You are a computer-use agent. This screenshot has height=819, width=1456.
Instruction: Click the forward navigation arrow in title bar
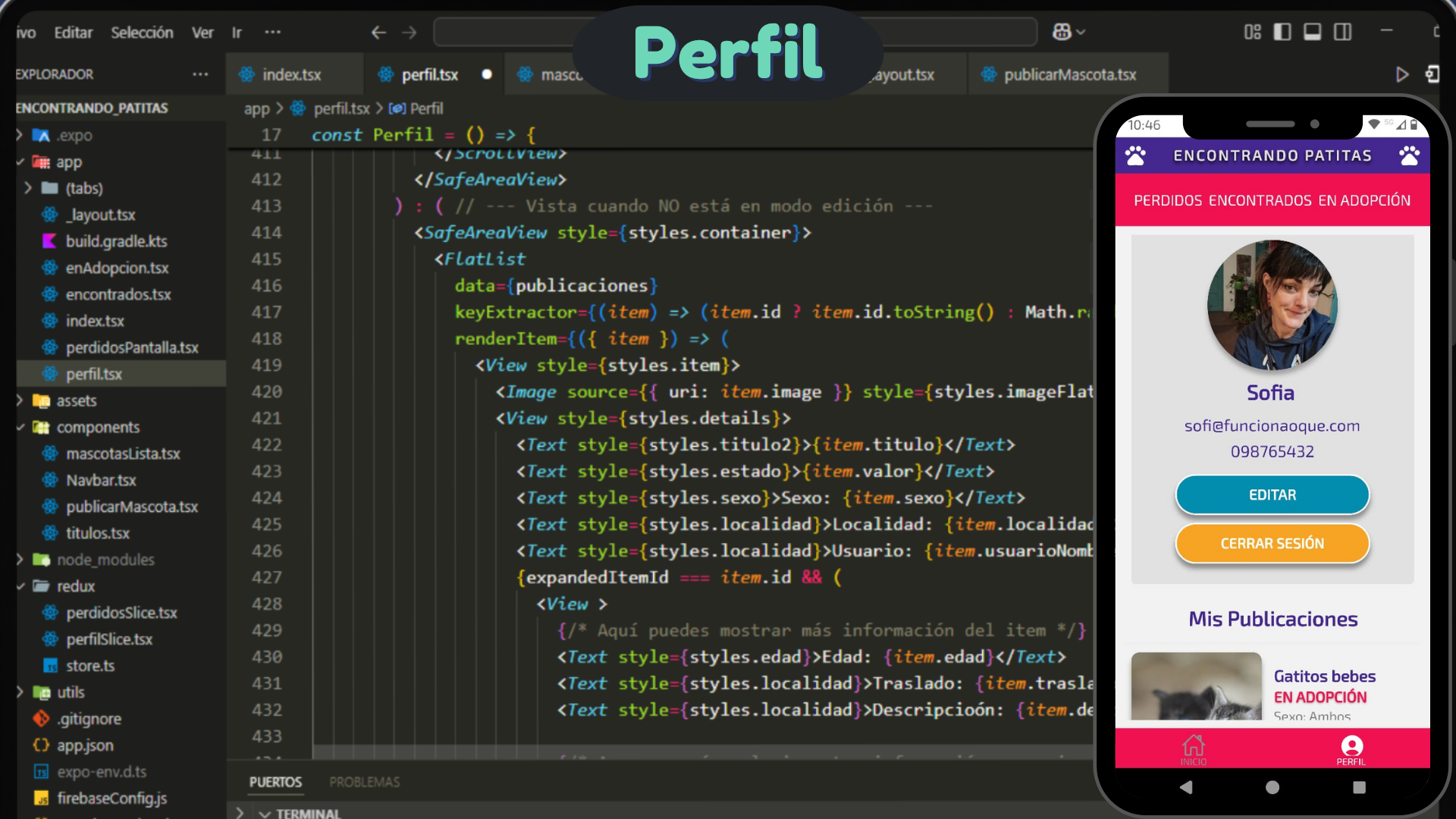tap(409, 33)
